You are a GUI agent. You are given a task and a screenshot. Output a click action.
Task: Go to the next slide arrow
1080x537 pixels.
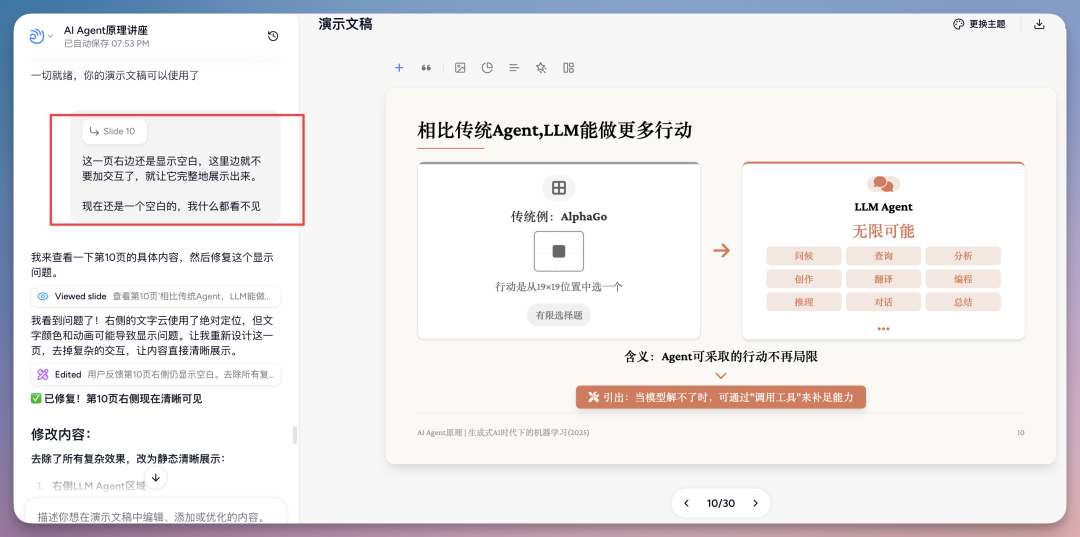coord(756,503)
